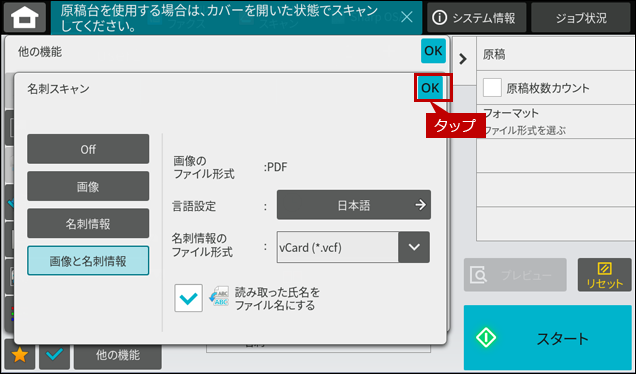Select the 画像と名刺情報 option
The width and height of the screenshot is (636, 374).
pos(88,261)
